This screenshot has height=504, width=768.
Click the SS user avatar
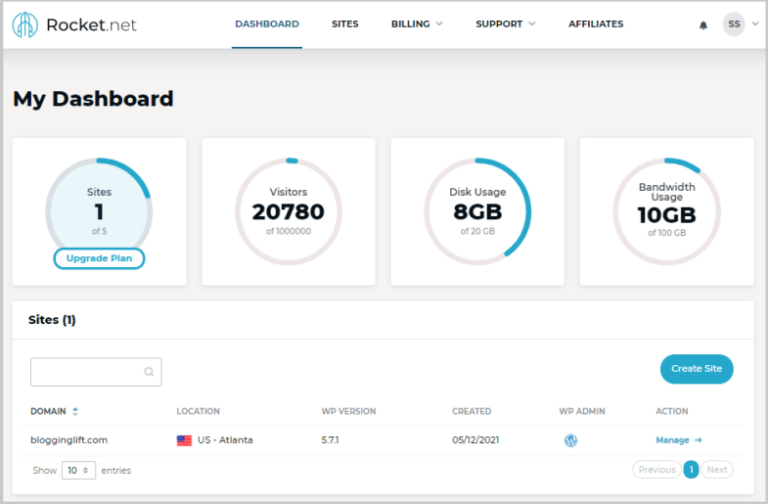pyautogui.click(x=734, y=24)
